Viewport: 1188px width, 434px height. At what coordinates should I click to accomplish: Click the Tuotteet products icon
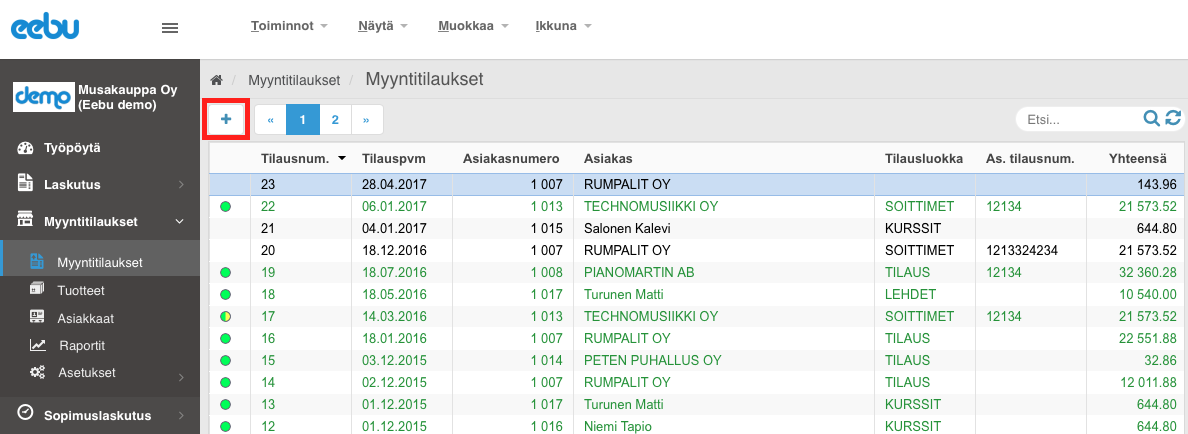pos(37,289)
